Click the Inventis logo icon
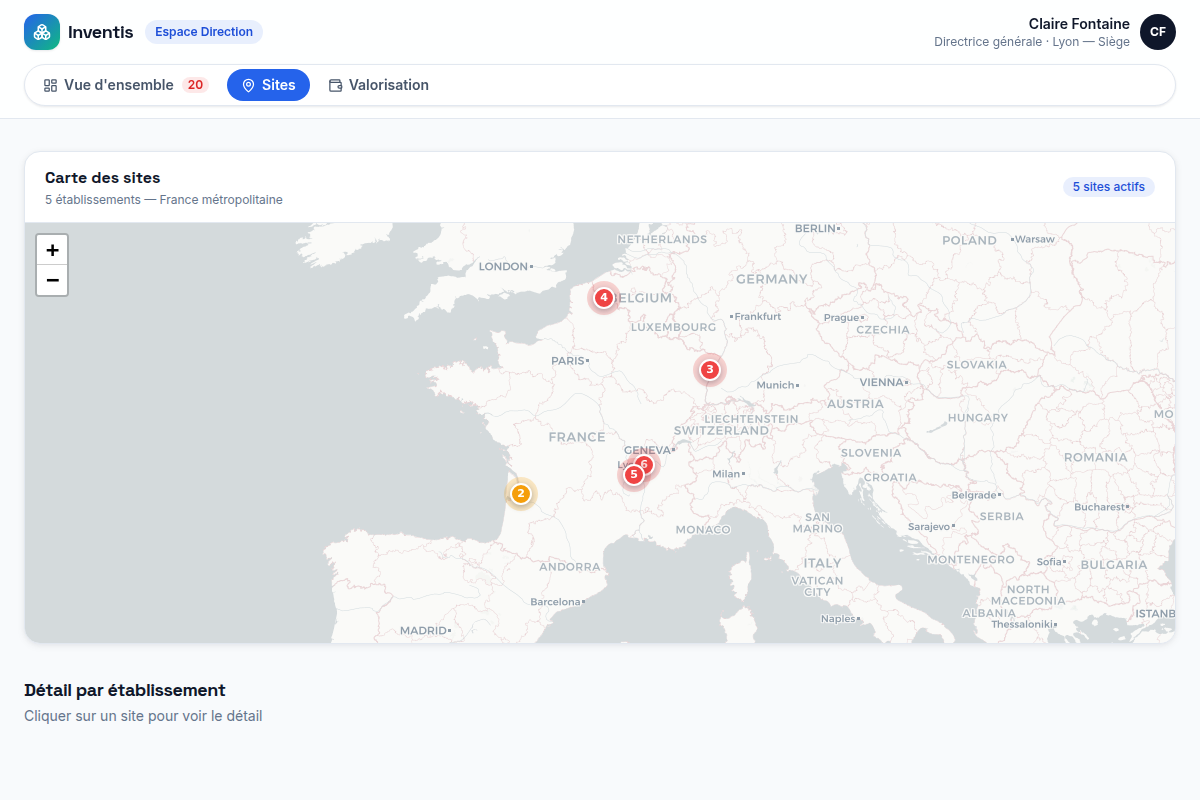 tap(42, 32)
